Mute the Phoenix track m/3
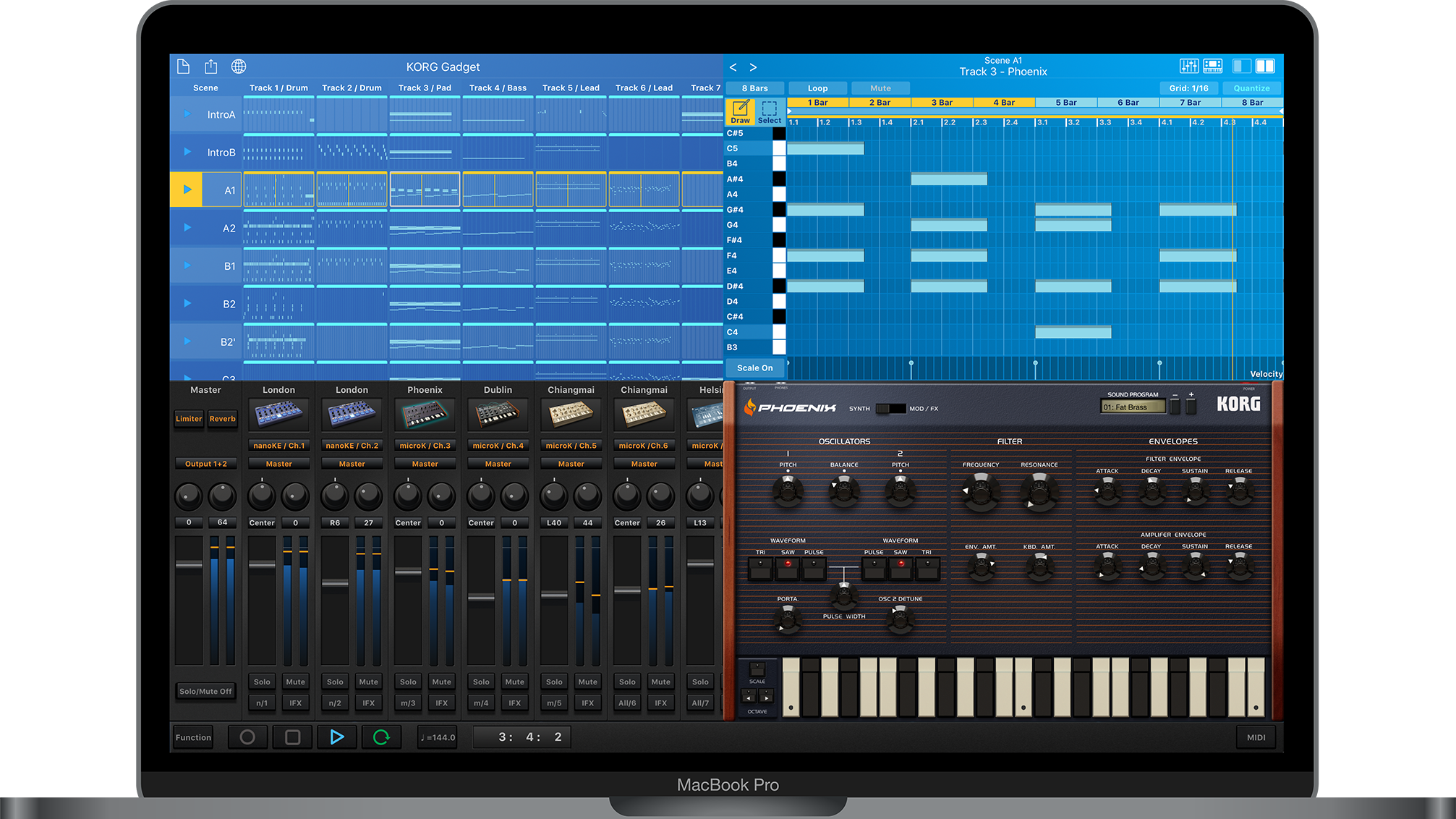 [441, 682]
